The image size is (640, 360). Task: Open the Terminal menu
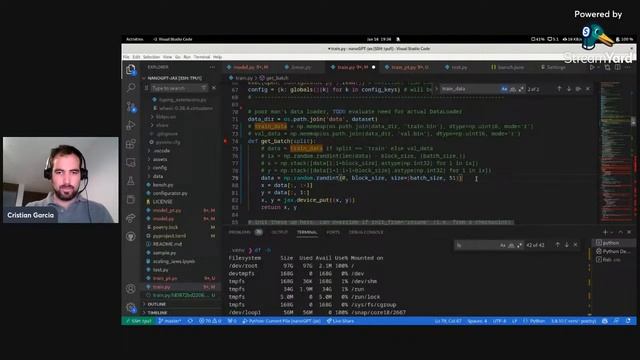[202, 57]
